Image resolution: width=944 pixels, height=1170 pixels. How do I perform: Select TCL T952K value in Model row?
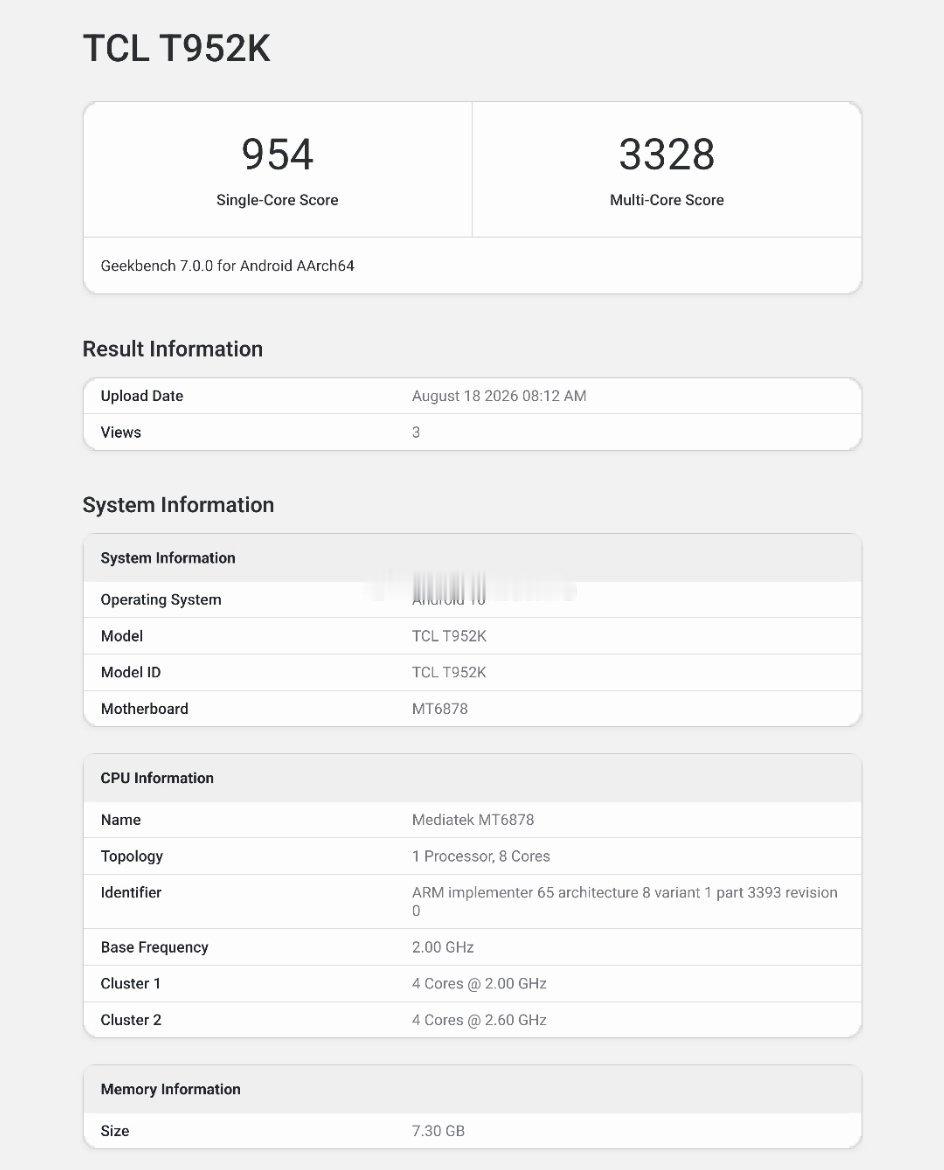(449, 636)
